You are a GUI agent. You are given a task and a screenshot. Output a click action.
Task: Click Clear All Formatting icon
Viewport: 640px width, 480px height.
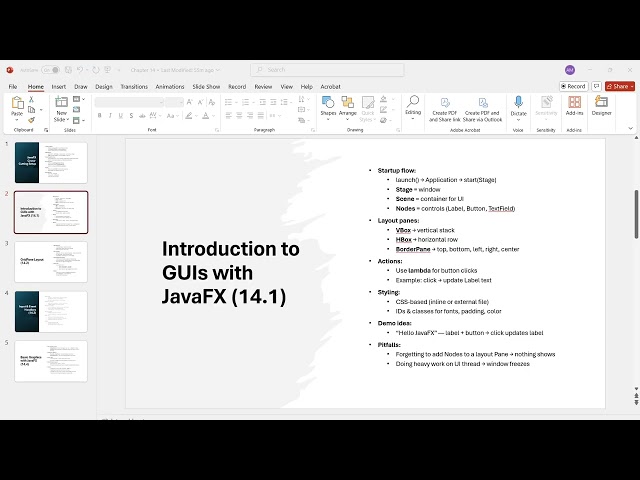pyautogui.click(x=211, y=102)
